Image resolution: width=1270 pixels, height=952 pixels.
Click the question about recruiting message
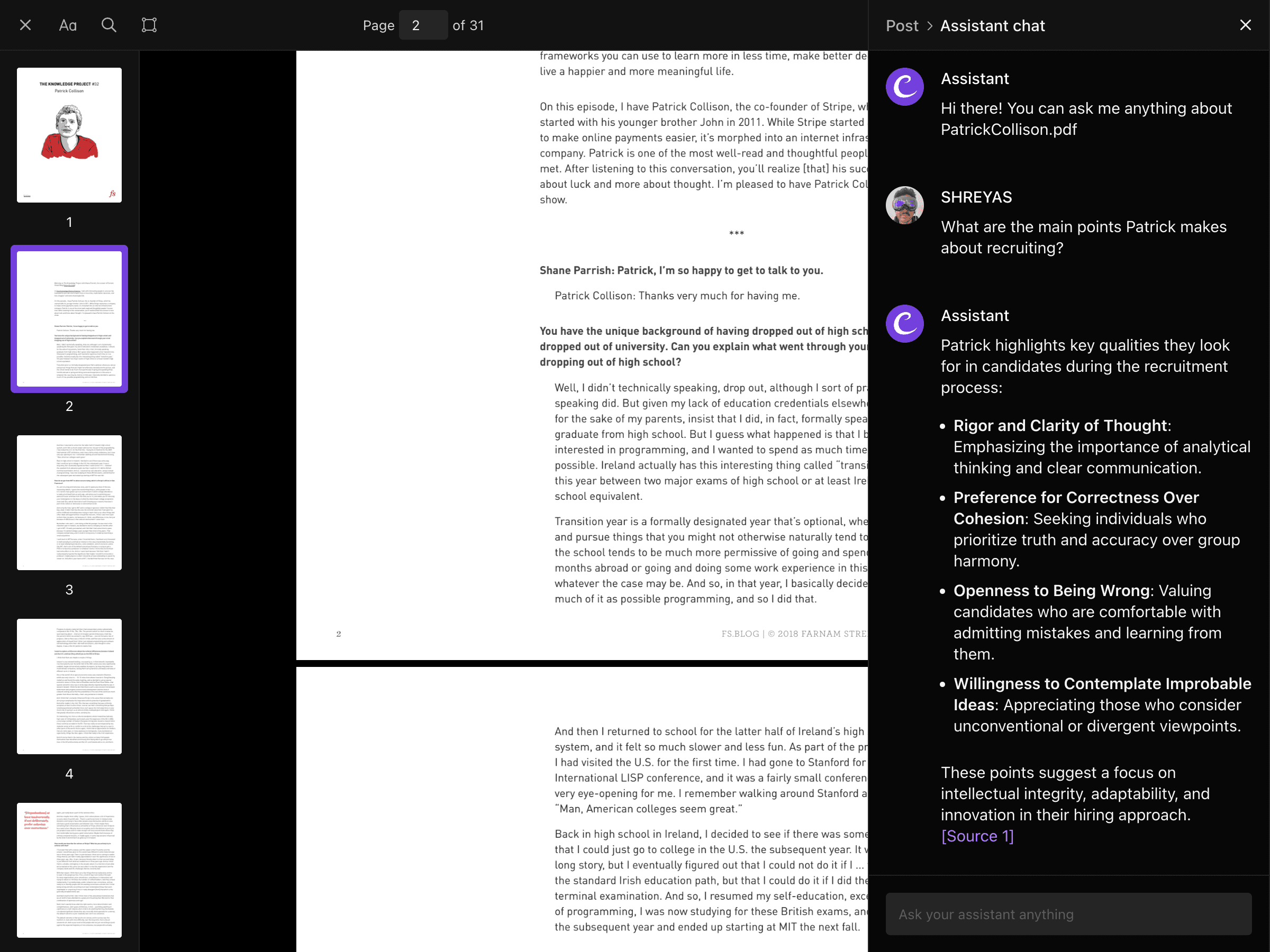click(1083, 237)
